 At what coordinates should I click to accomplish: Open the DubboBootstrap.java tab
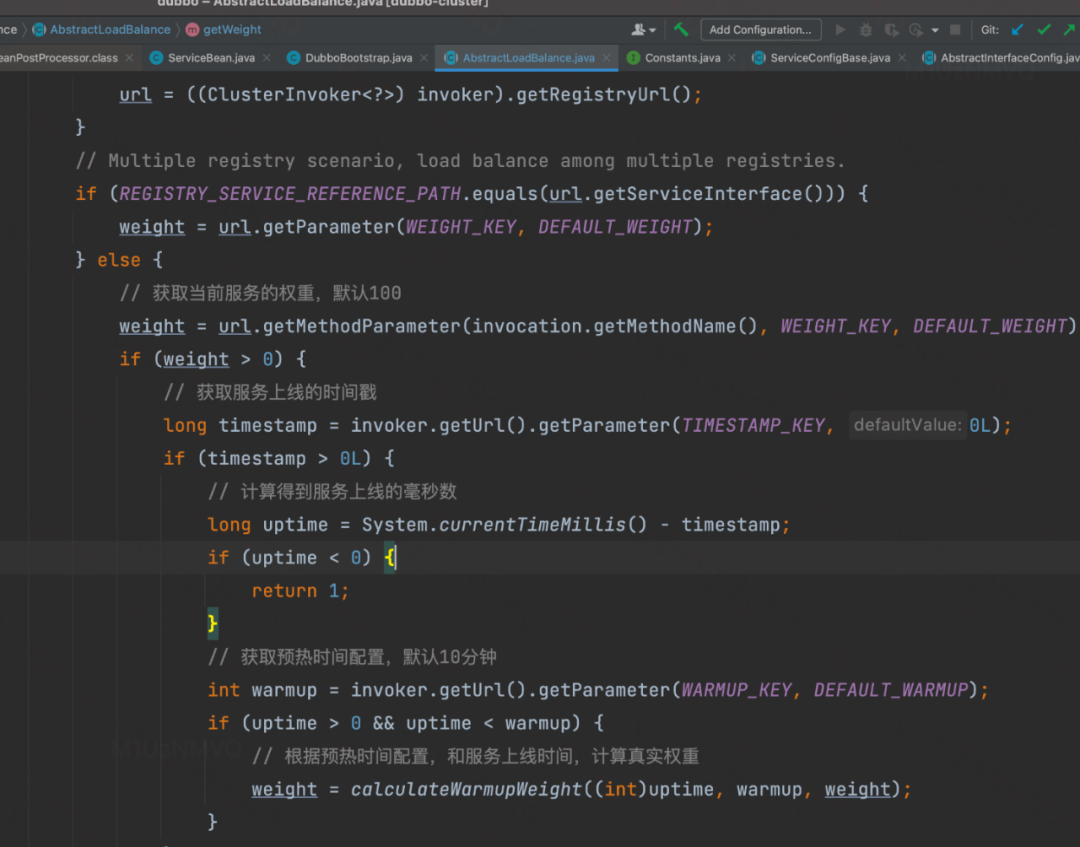pyautogui.click(x=359, y=58)
